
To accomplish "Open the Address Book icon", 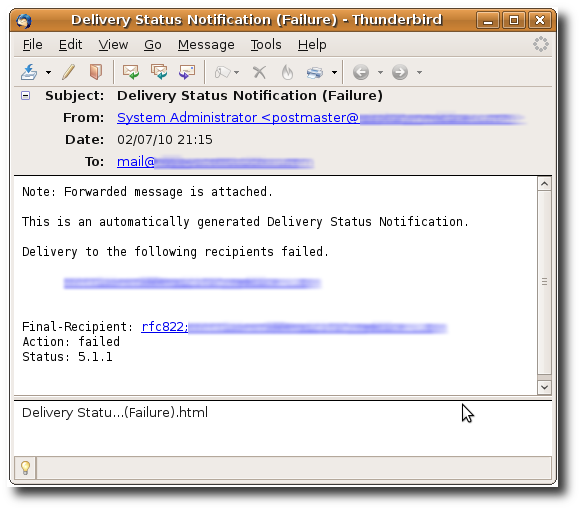I will click(96, 72).
